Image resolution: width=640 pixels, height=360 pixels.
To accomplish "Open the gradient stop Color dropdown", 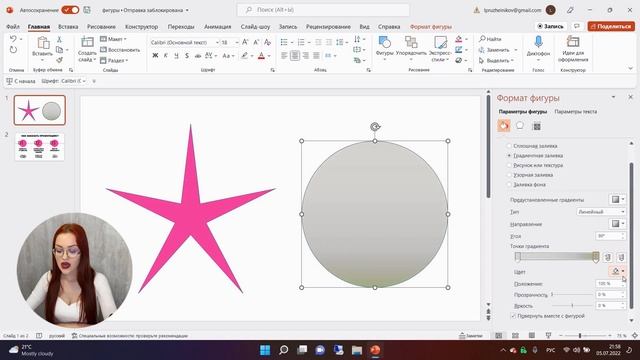I will pyautogui.click(x=623, y=271).
